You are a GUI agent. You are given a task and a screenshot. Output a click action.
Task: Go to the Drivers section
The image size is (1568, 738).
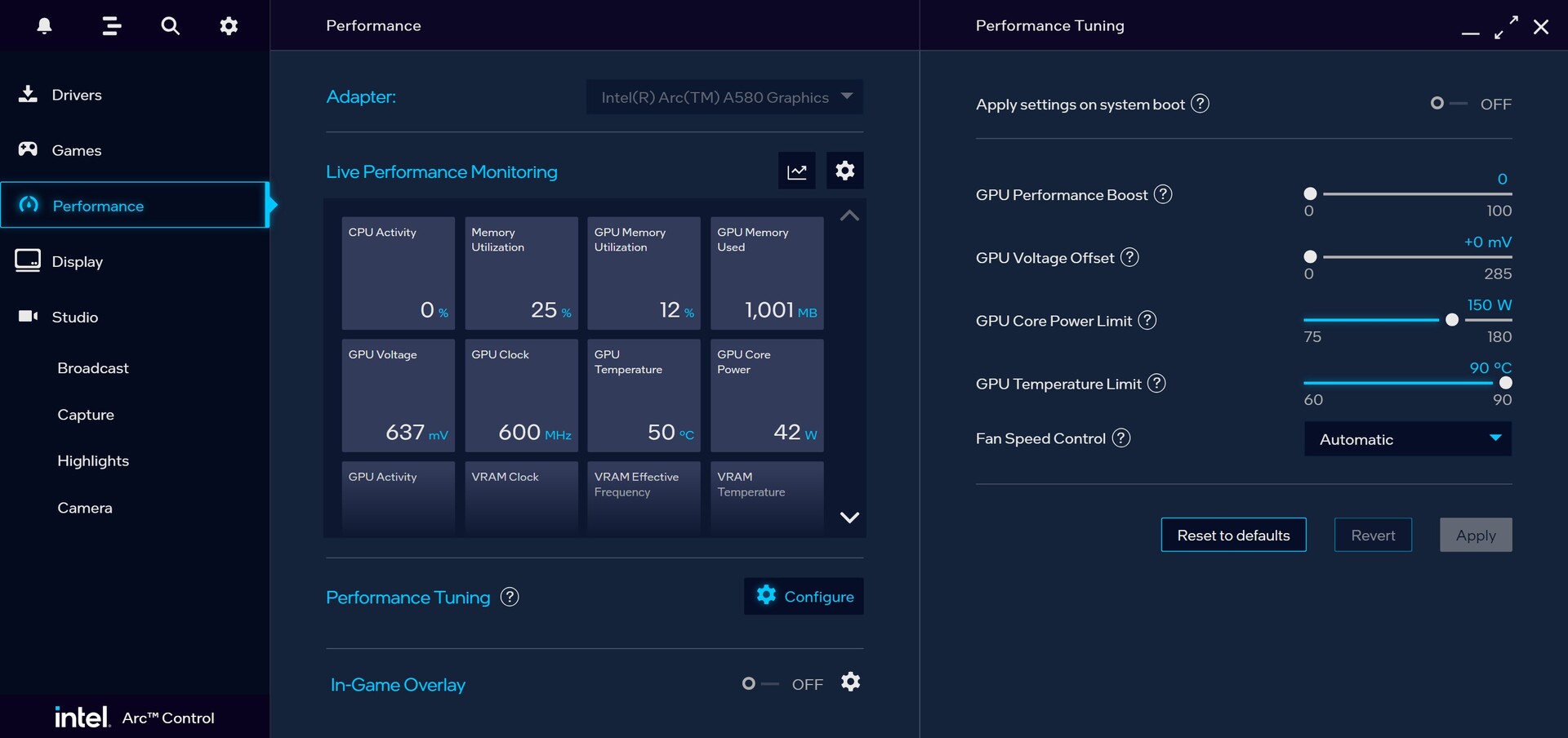pos(77,95)
